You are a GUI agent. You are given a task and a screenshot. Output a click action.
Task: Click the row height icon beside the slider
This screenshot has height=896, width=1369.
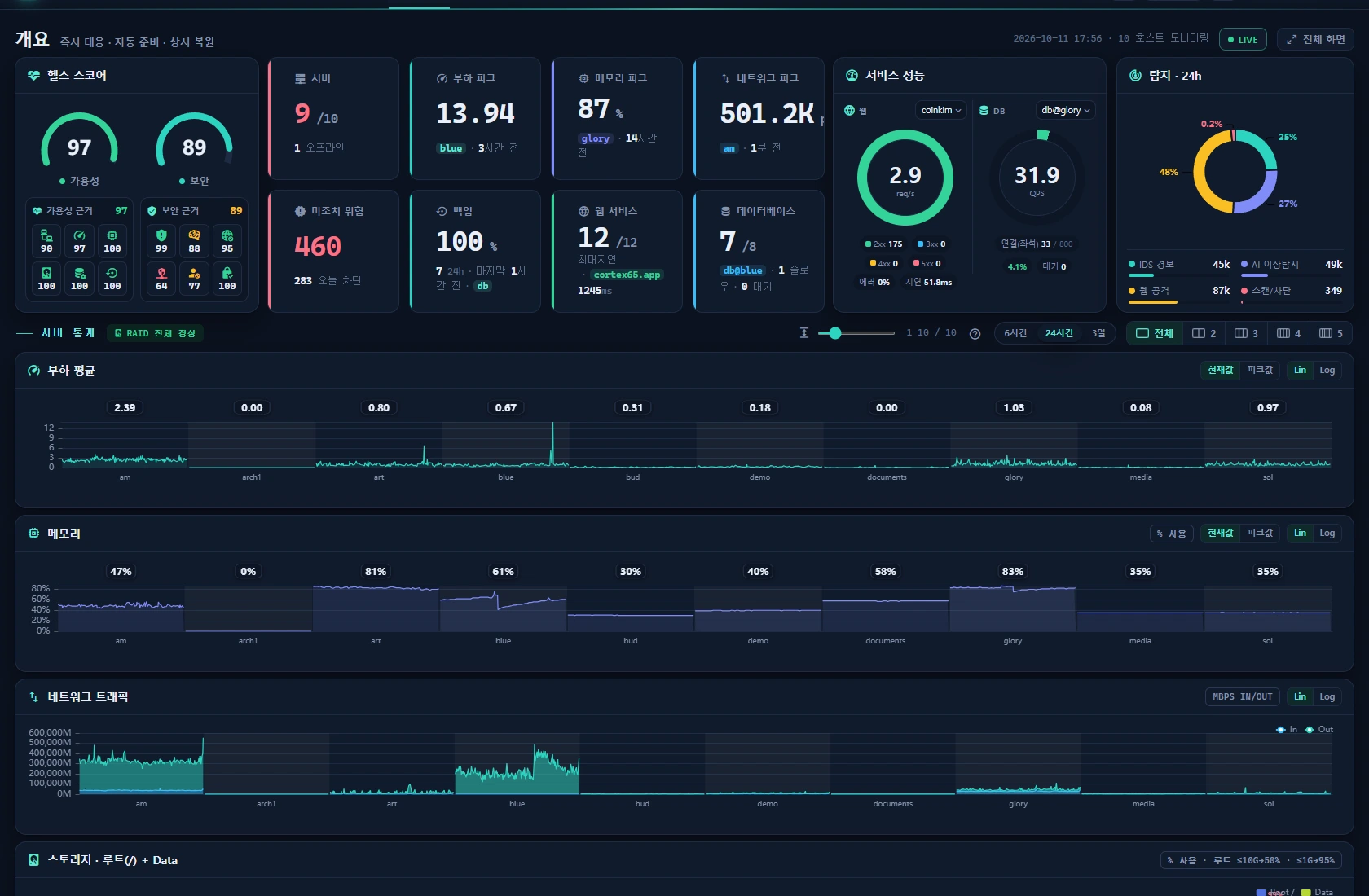click(x=804, y=333)
